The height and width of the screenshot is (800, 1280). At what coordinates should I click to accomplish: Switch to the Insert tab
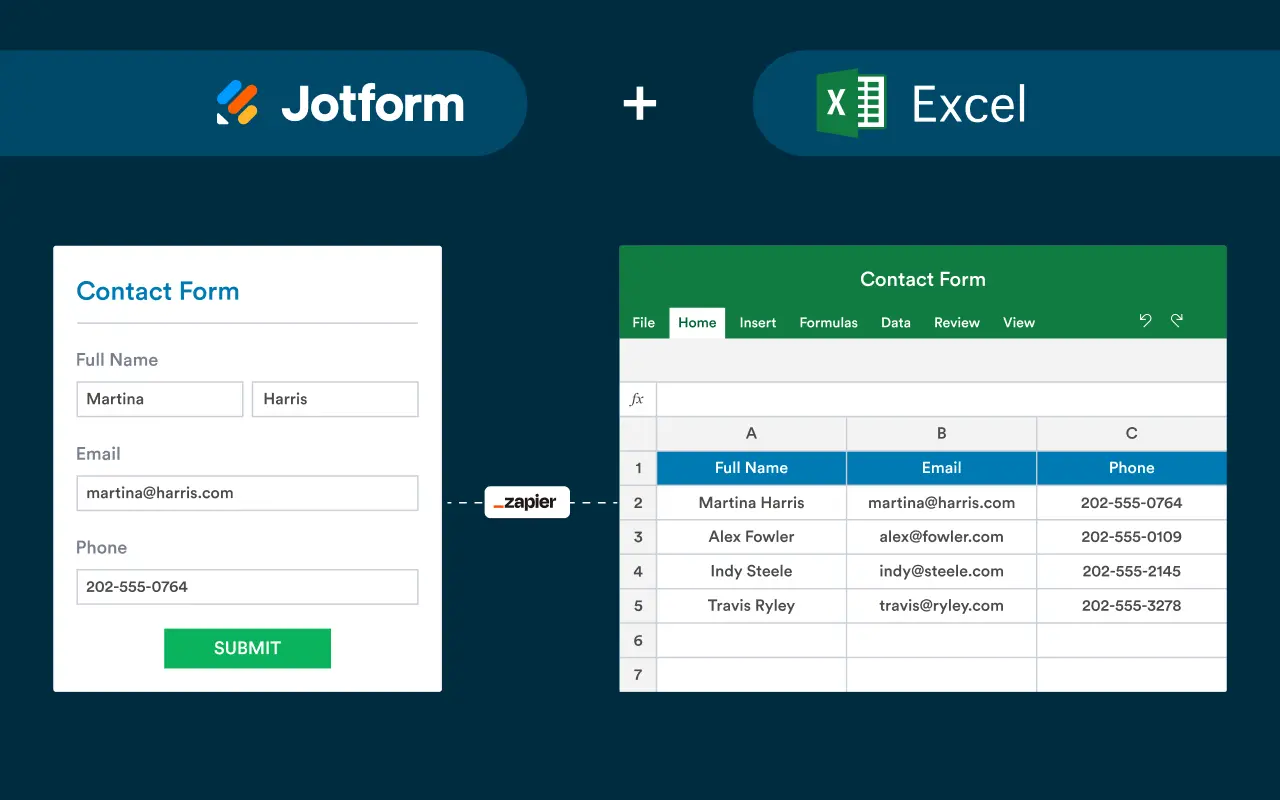coord(758,322)
